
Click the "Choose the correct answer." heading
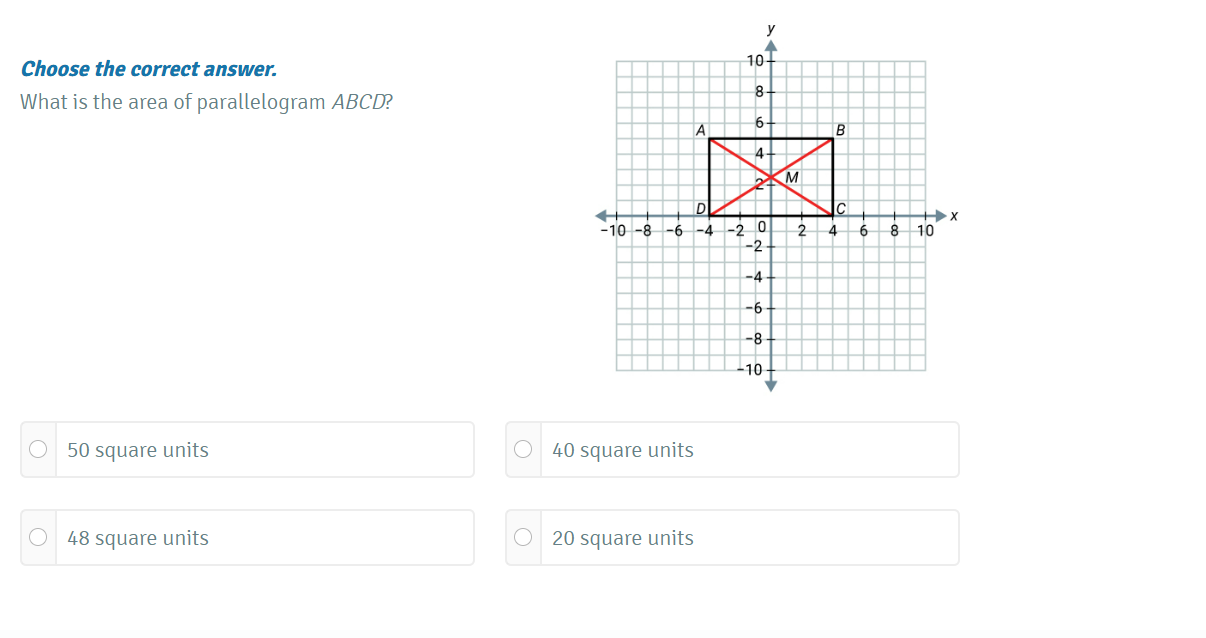point(149,69)
